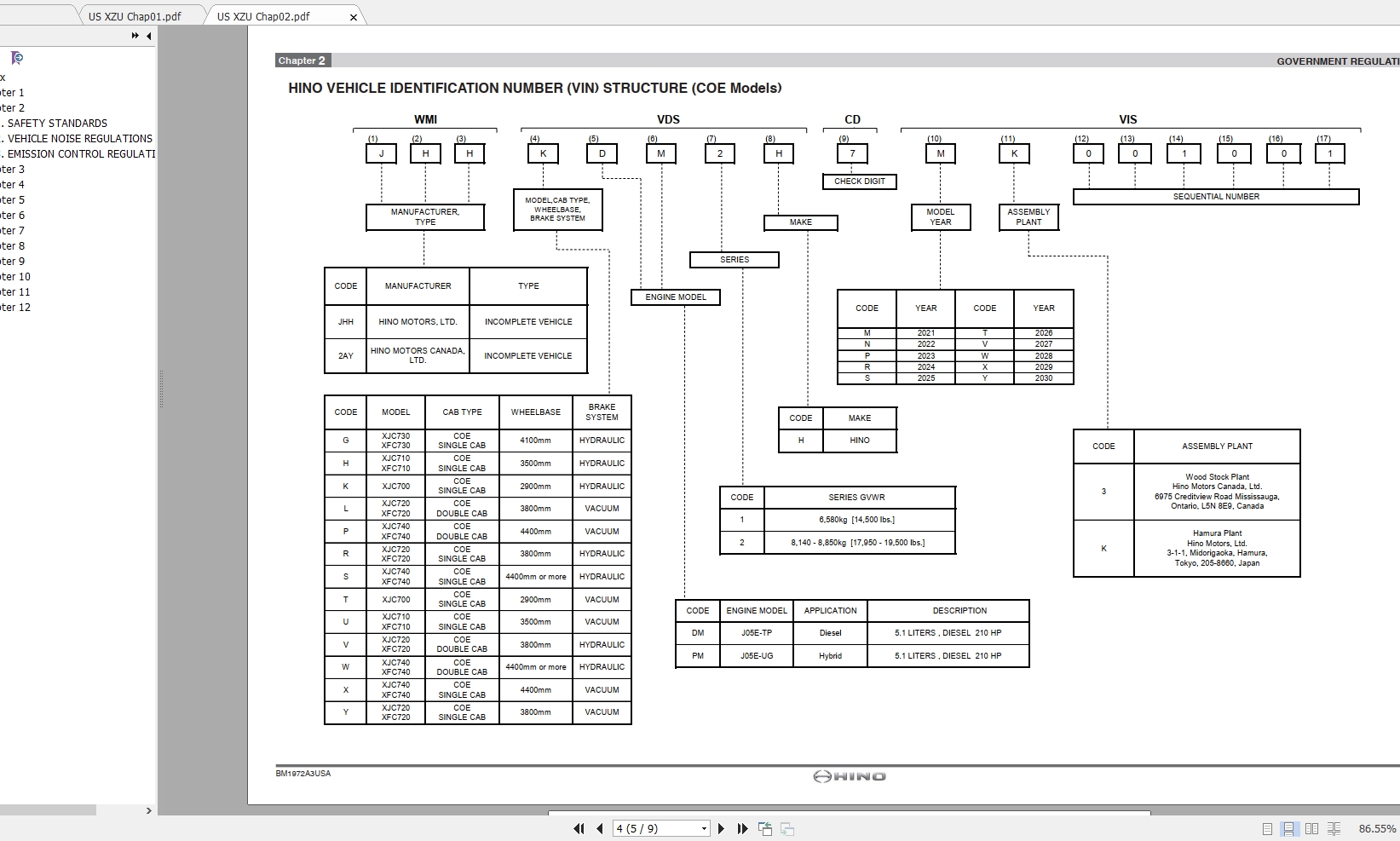1400x841 pixels.
Task: Close the US XZU Chap02.pdf tab
Action: [354, 17]
